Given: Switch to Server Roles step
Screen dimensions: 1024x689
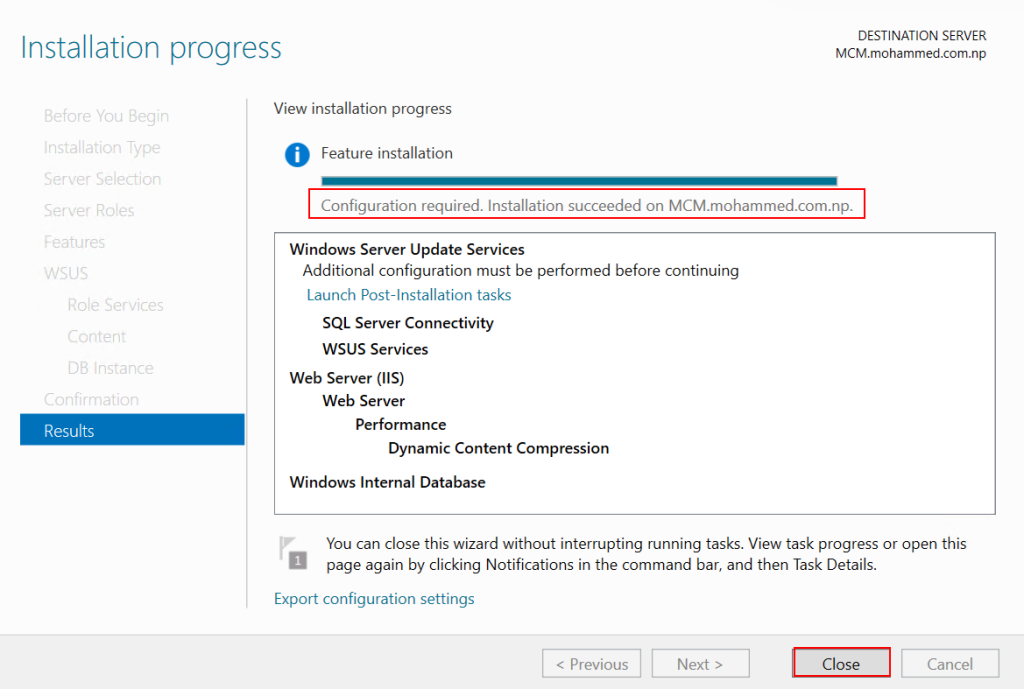Looking at the screenshot, I should pyautogui.click(x=89, y=211).
